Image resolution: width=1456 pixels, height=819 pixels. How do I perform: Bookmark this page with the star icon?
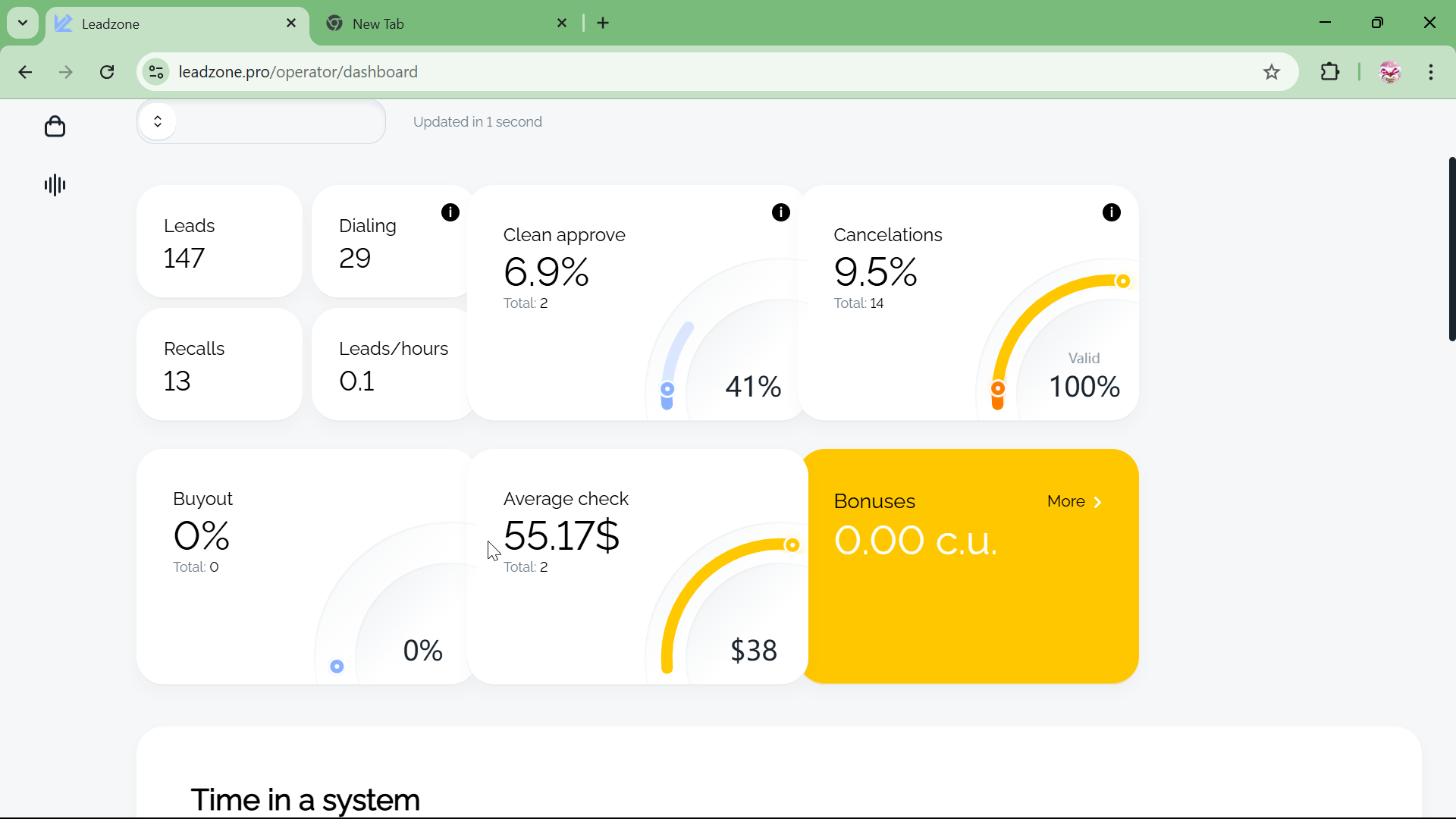1272,72
